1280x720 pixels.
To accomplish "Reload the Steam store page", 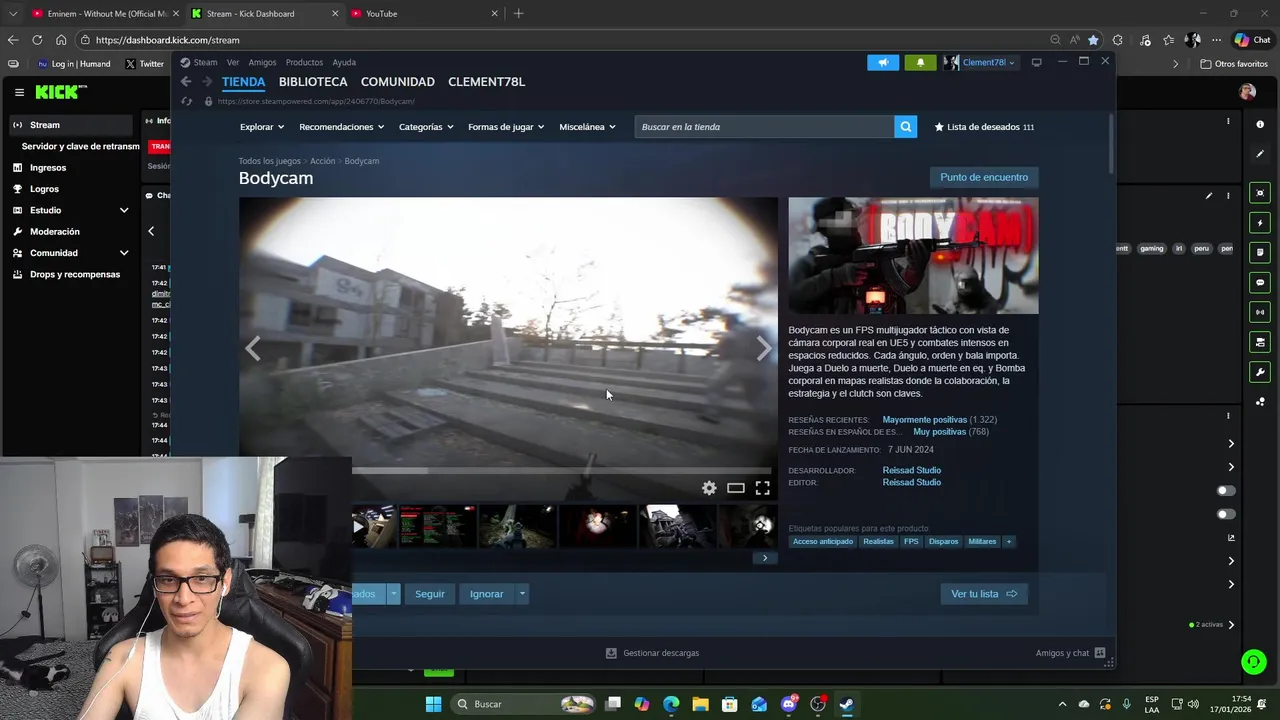I will 186,101.
